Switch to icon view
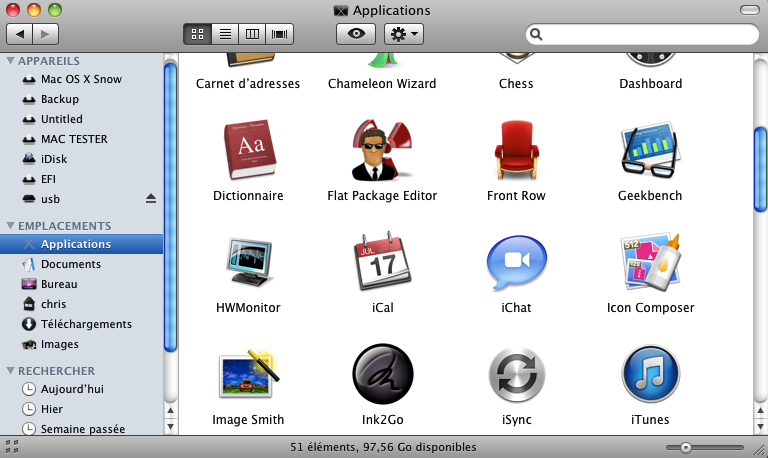The width and height of the screenshot is (768, 458). (197, 34)
